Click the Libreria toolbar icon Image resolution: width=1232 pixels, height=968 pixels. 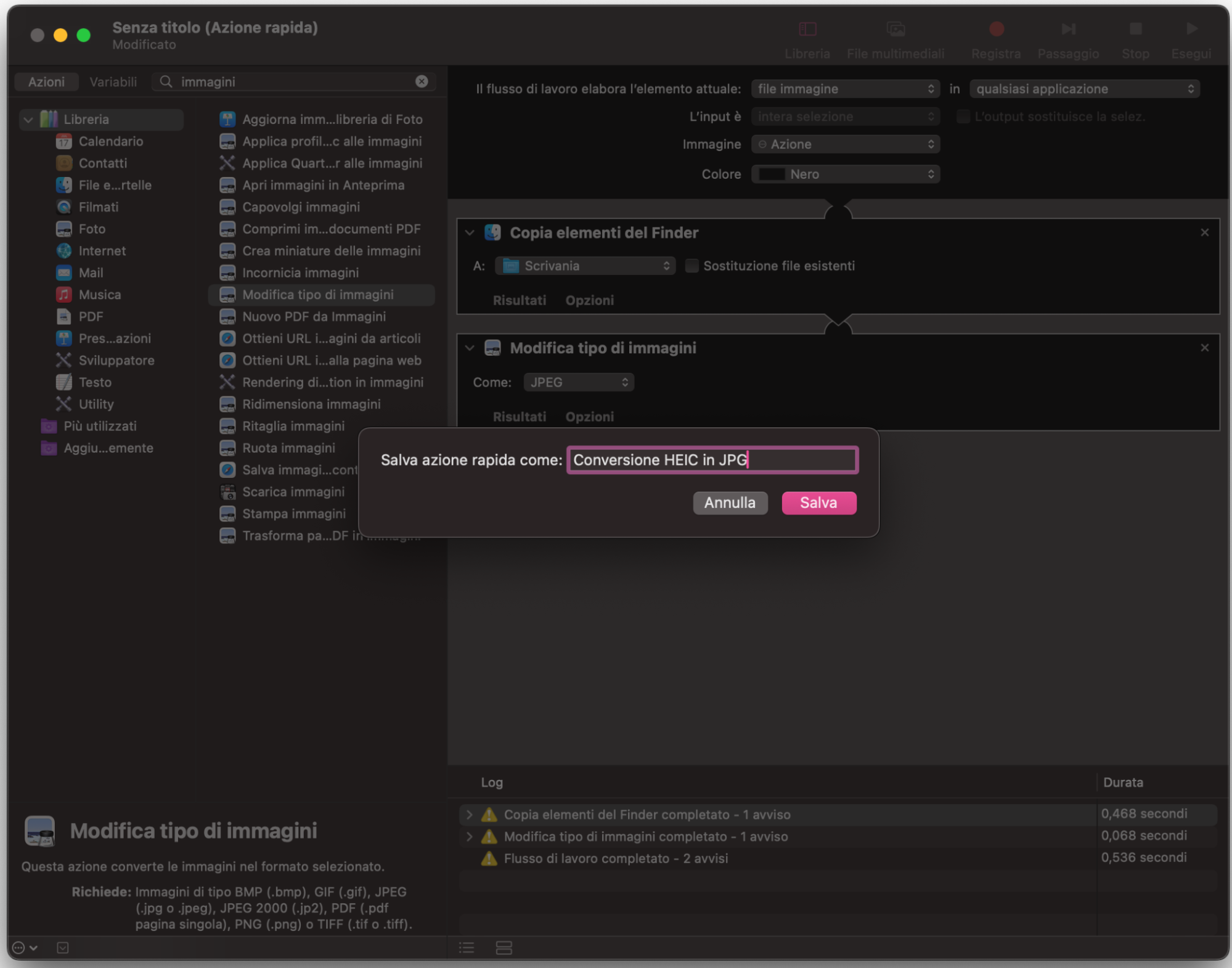[807, 29]
